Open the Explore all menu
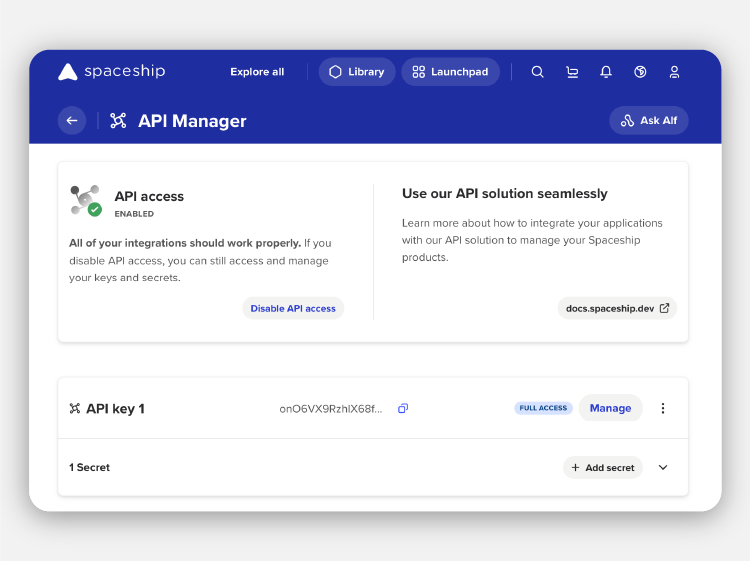 pyautogui.click(x=257, y=72)
